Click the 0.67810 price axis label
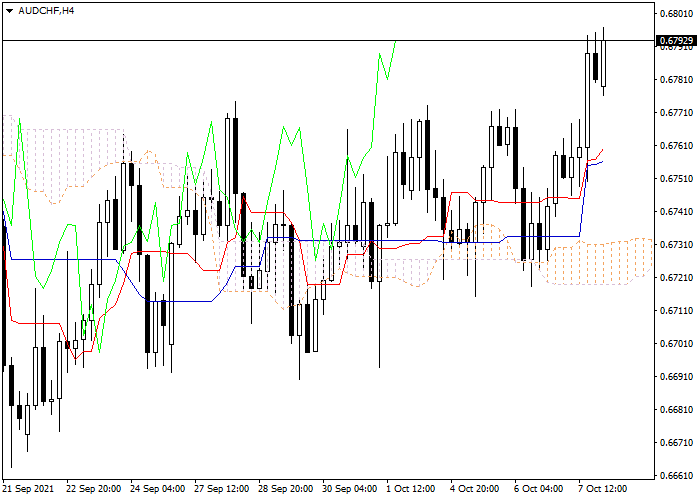The image size is (700, 500). (x=676, y=80)
